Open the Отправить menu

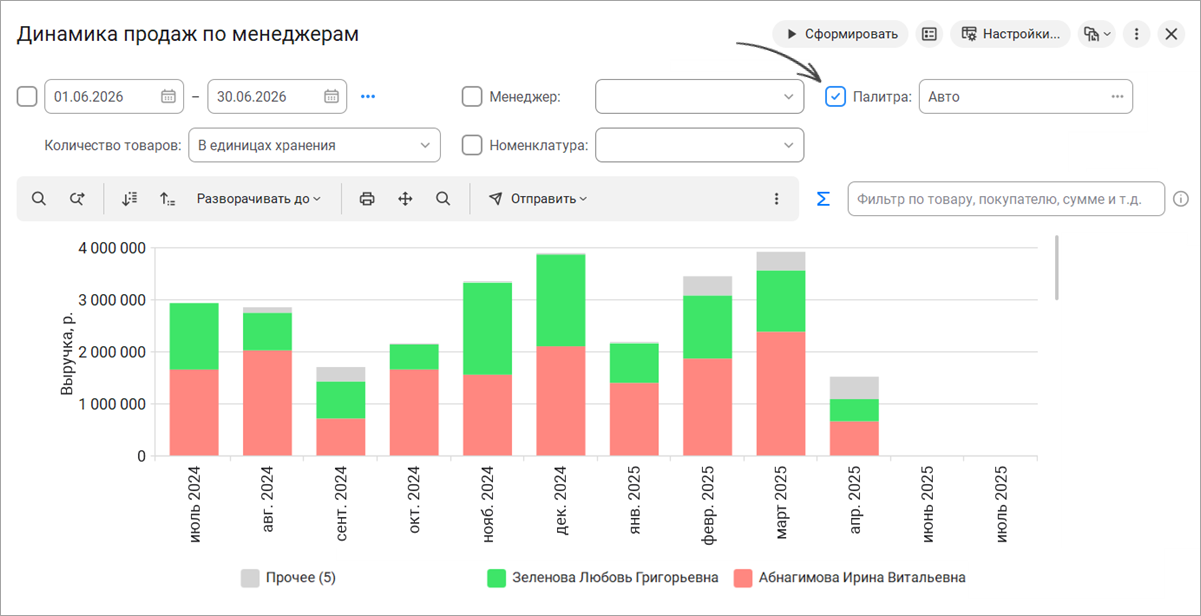[538, 199]
